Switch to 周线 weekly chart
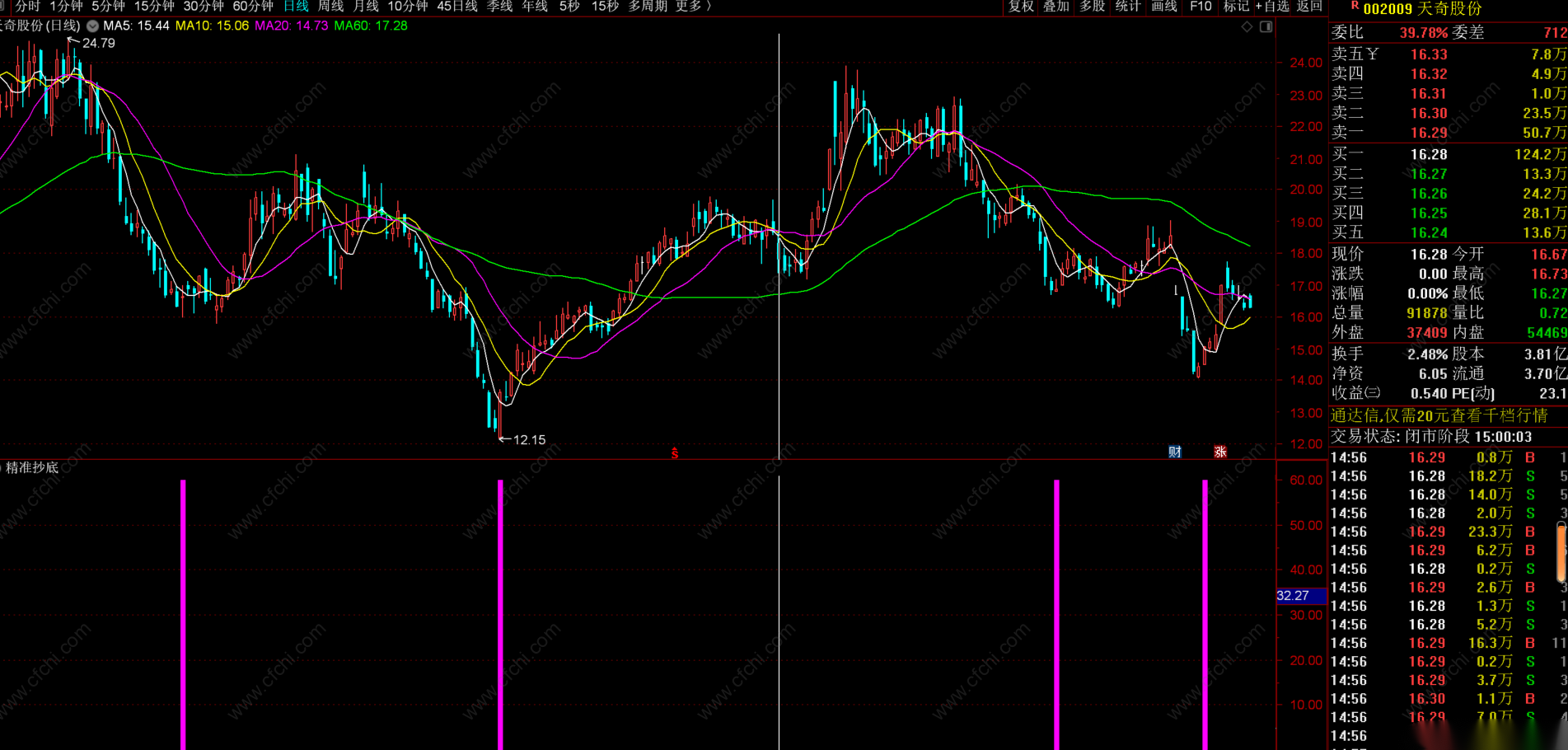The width and height of the screenshot is (1568, 750). click(330, 7)
